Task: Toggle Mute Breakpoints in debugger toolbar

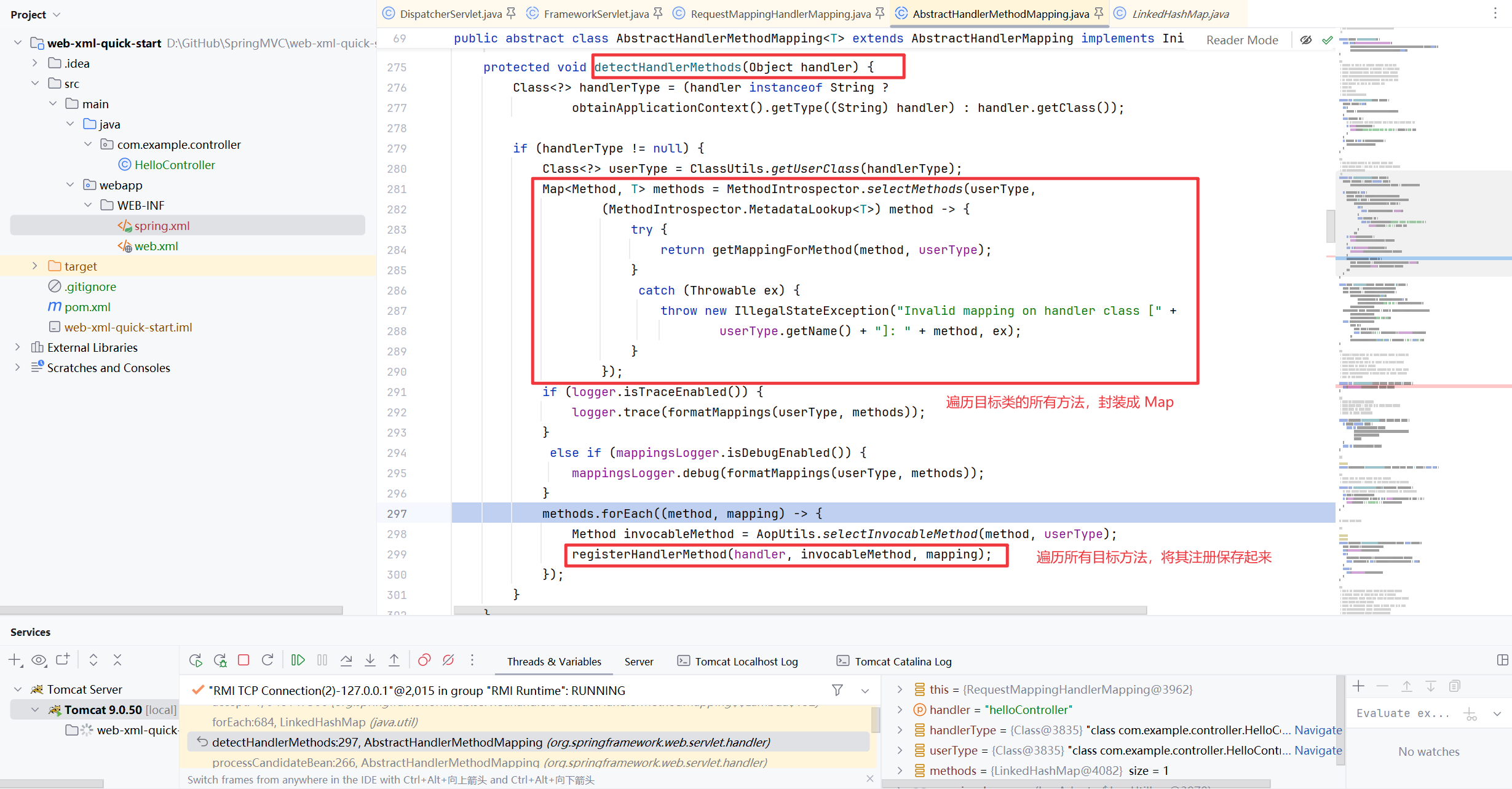Action: [x=448, y=660]
